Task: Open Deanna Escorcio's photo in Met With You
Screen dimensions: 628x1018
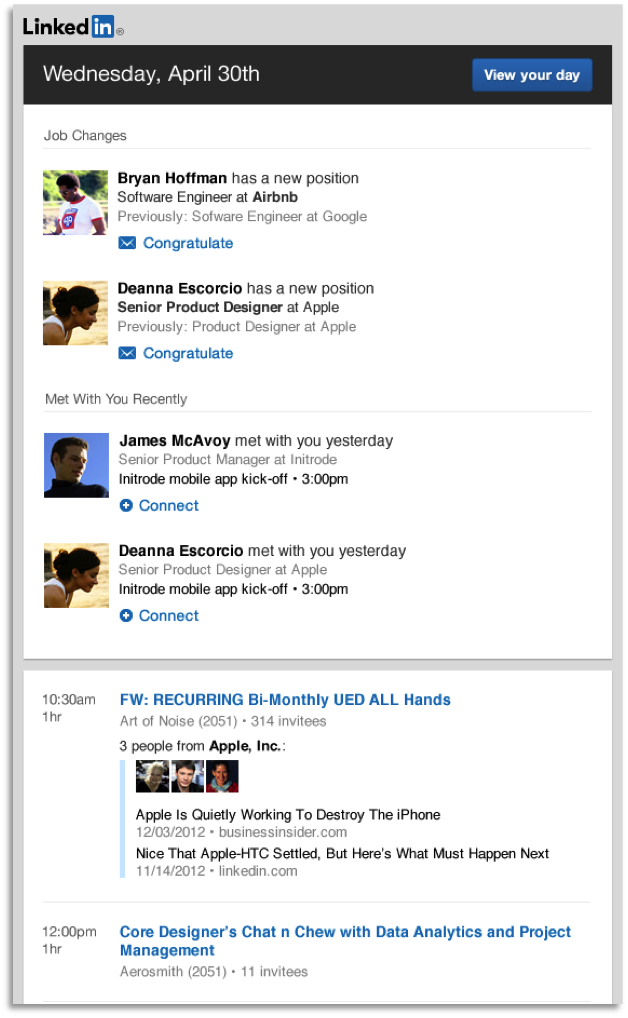Action: tap(76, 576)
